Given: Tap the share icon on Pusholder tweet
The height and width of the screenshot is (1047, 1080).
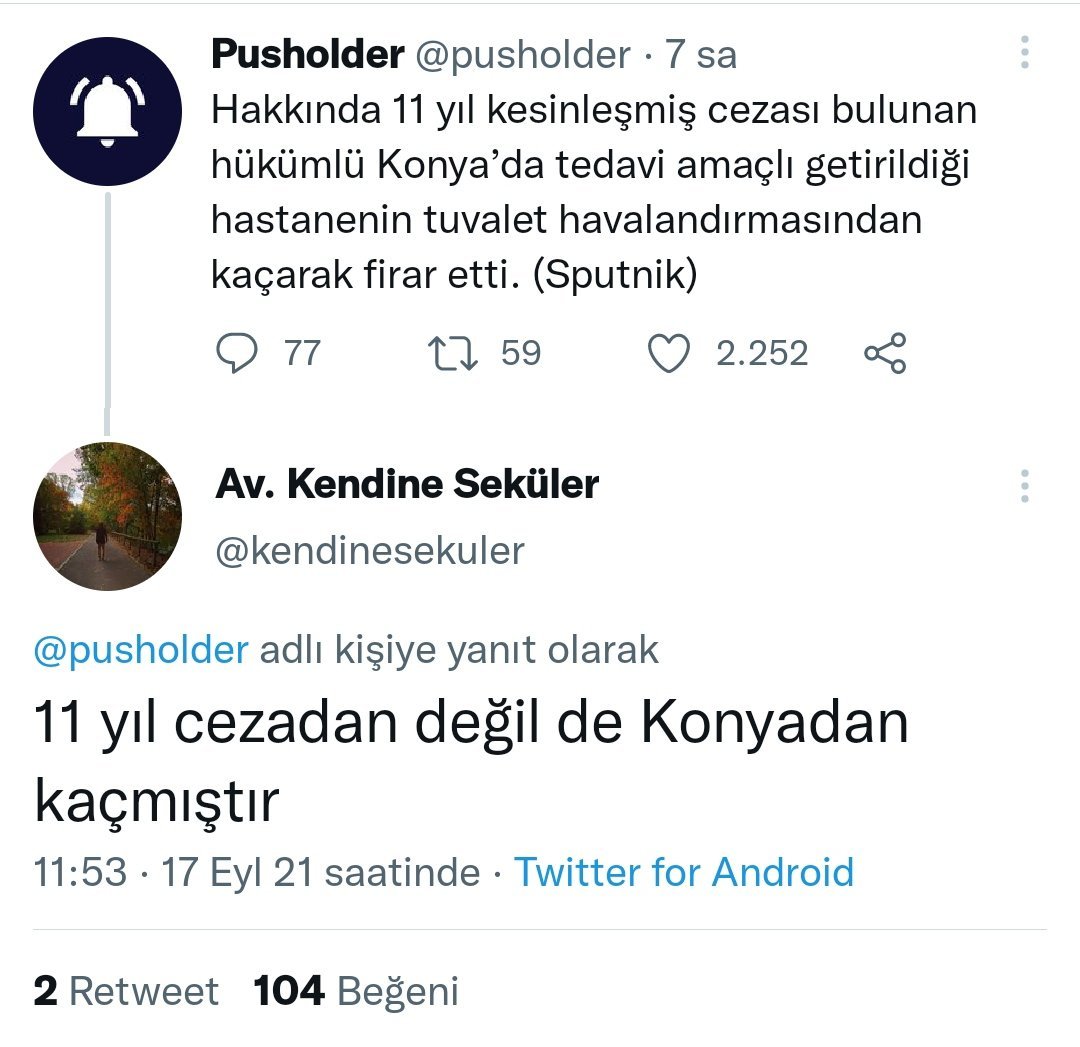Looking at the screenshot, I should pos(885,354).
